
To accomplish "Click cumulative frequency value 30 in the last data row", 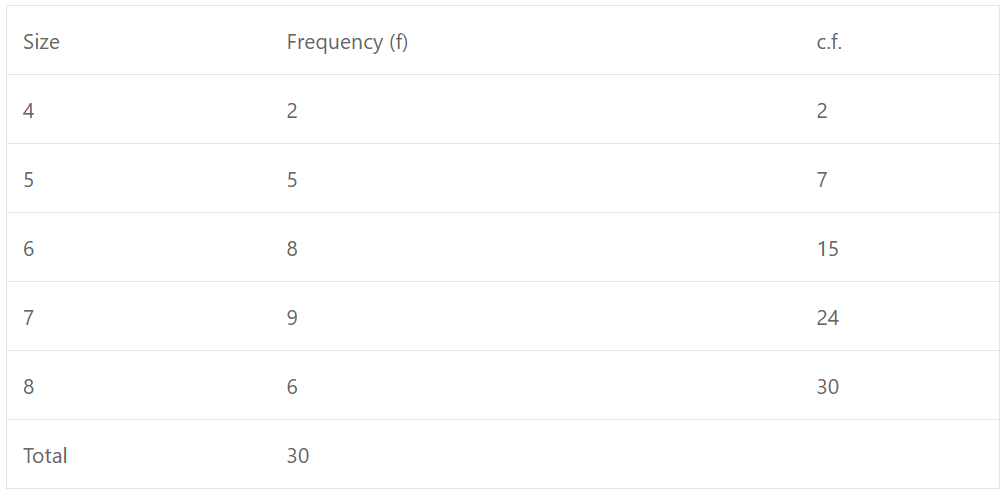I will point(828,386).
